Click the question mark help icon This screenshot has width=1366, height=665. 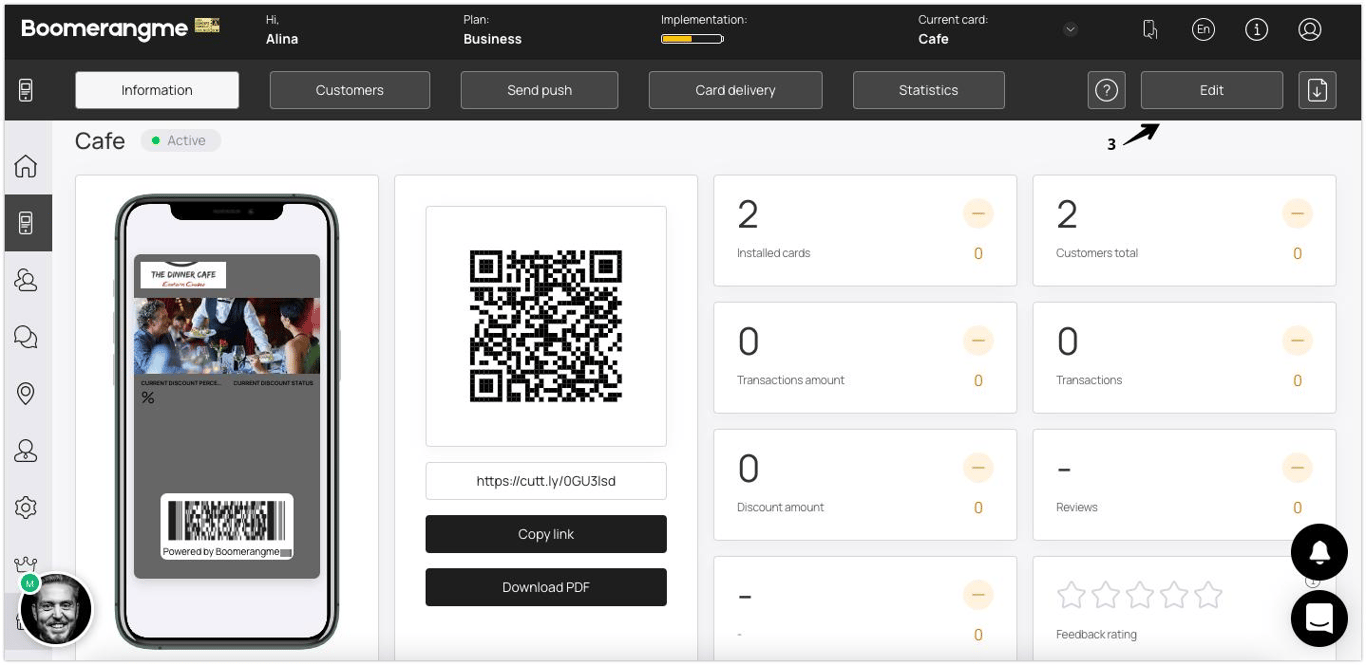pyautogui.click(x=1106, y=90)
